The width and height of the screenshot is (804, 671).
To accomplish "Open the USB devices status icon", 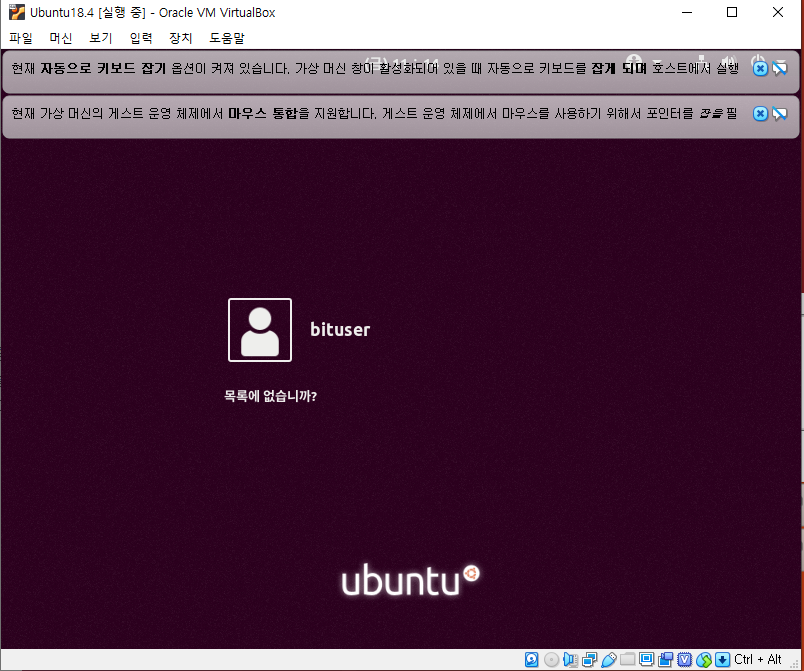I will (x=609, y=659).
